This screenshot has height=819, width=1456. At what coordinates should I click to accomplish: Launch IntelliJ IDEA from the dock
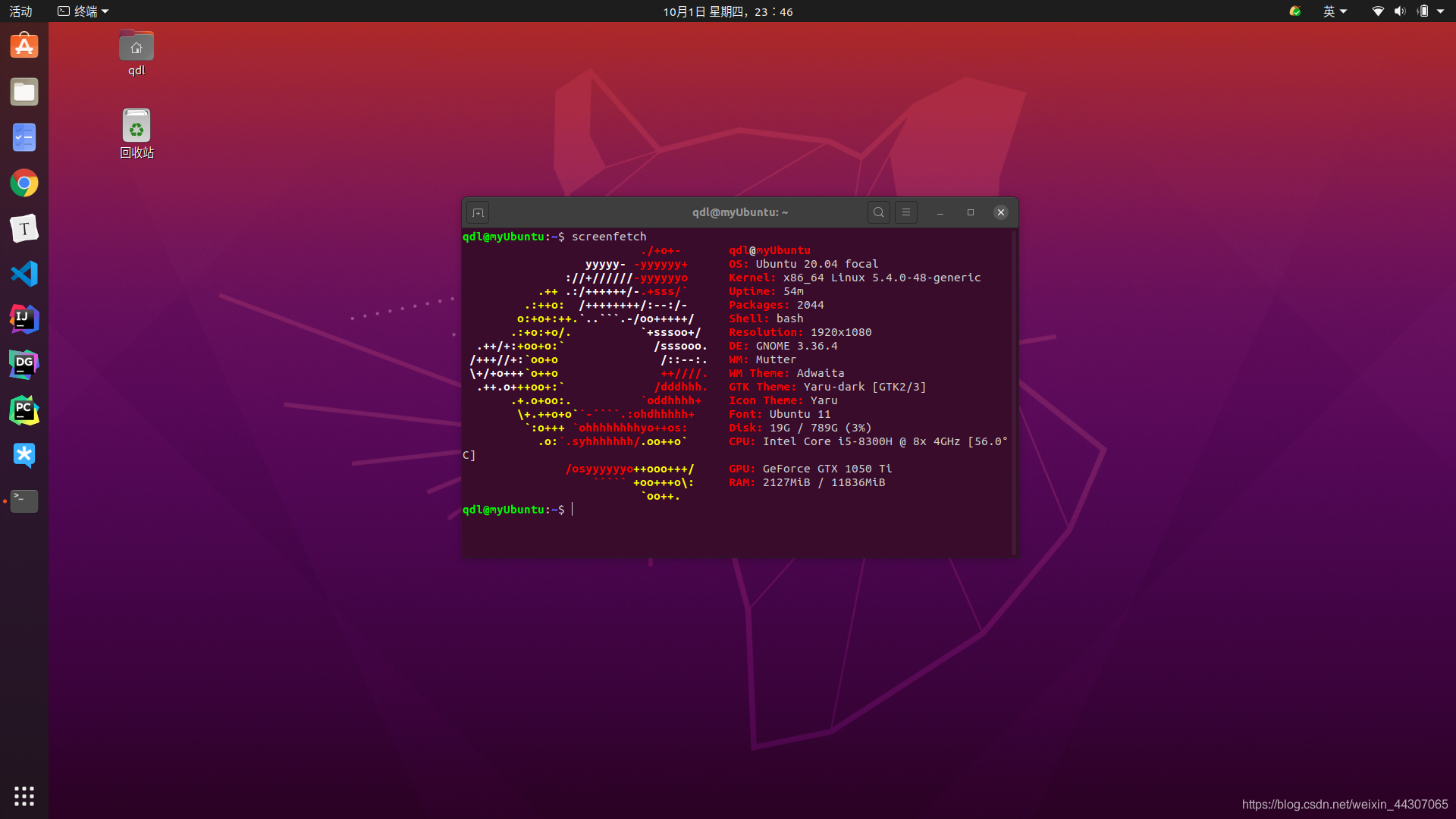24,319
